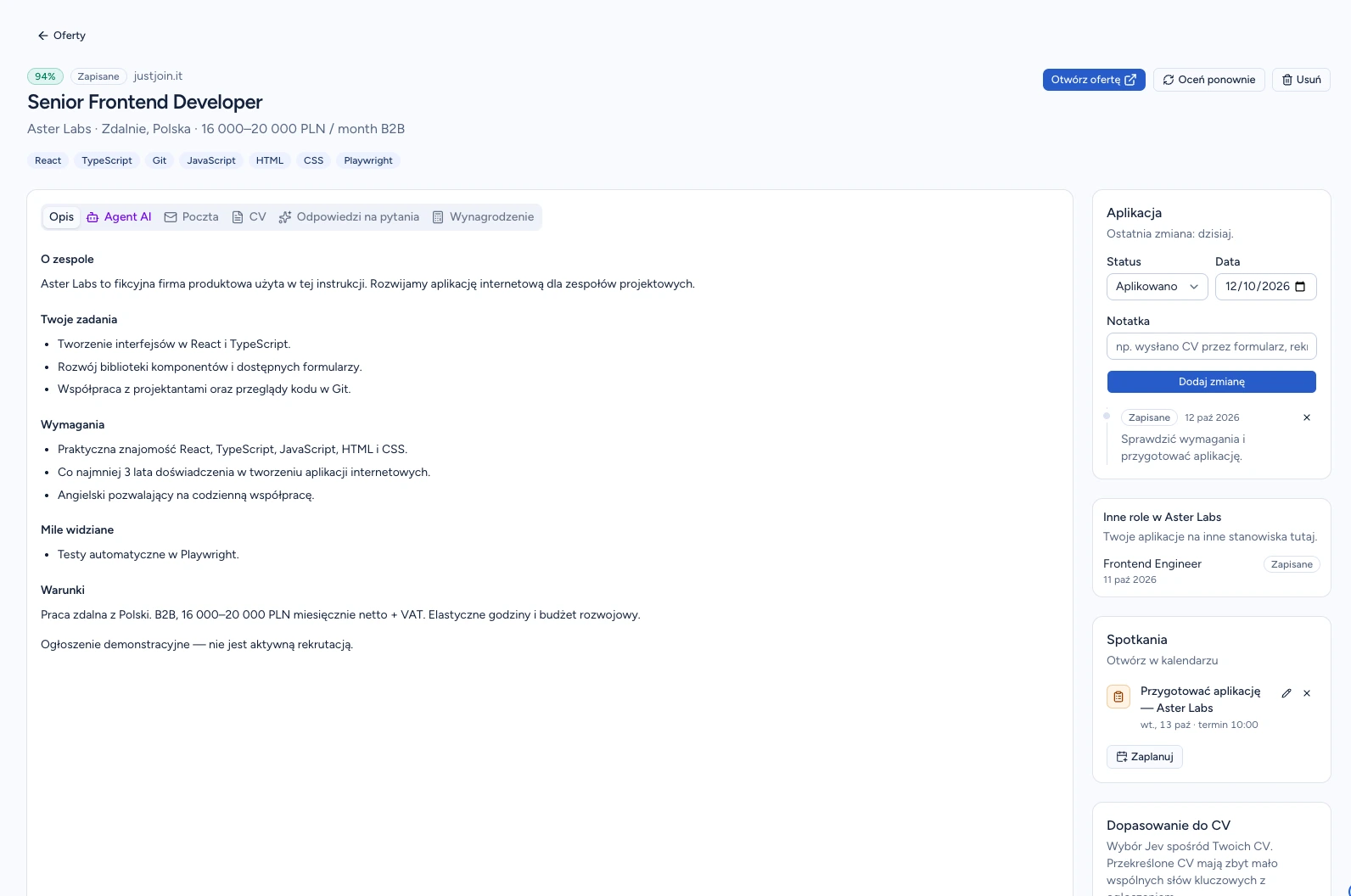Go back to Oferty list

(x=61, y=36)
